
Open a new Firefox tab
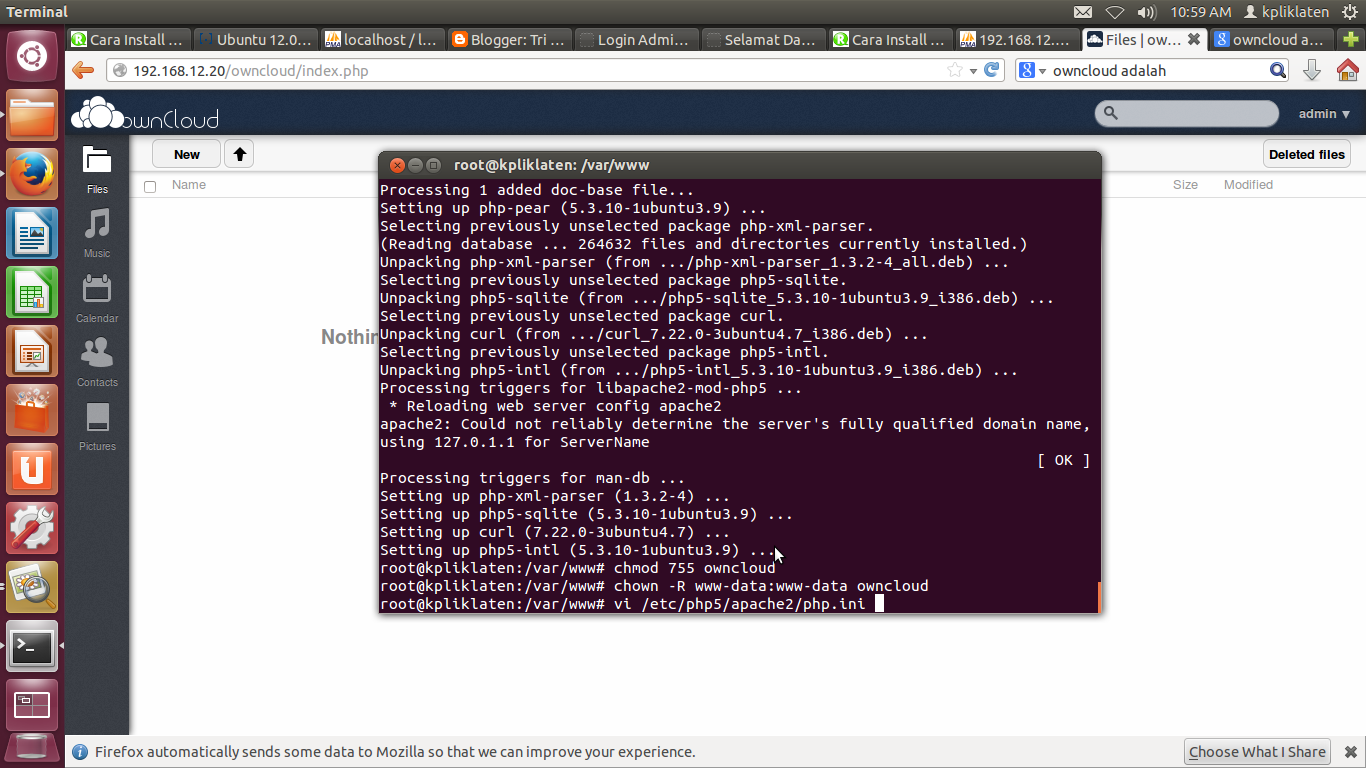tap(1351, 40)
